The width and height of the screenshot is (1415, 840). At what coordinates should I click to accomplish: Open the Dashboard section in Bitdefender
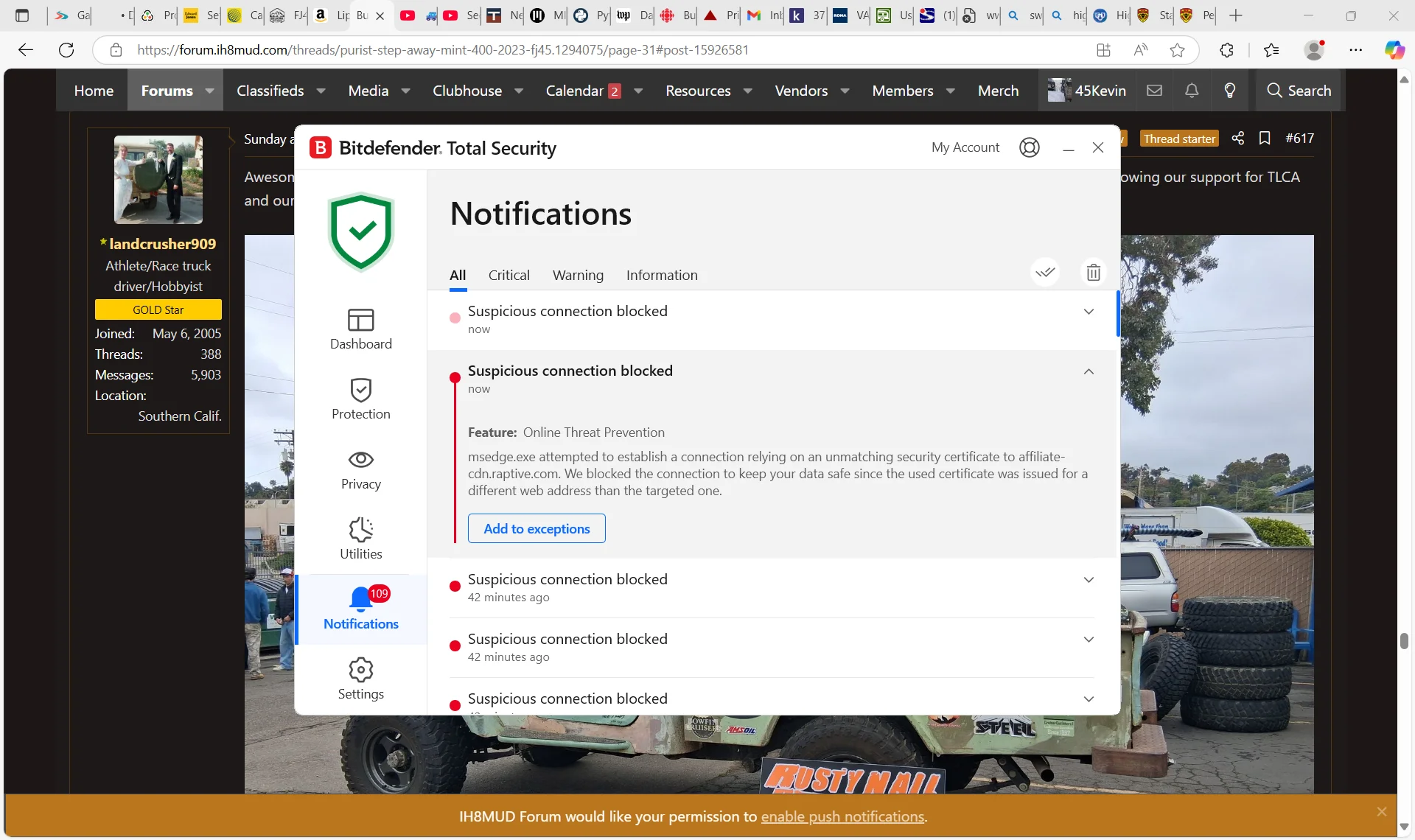tap(360, 329)
